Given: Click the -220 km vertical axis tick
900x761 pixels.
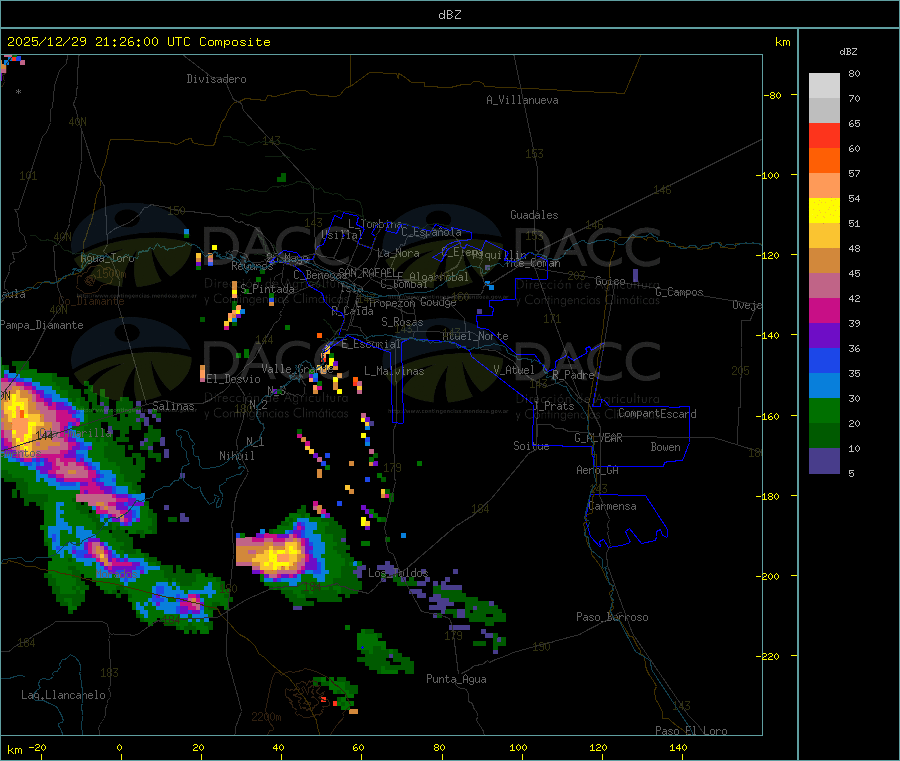Looking at the screenshot, I should [770, 657].
